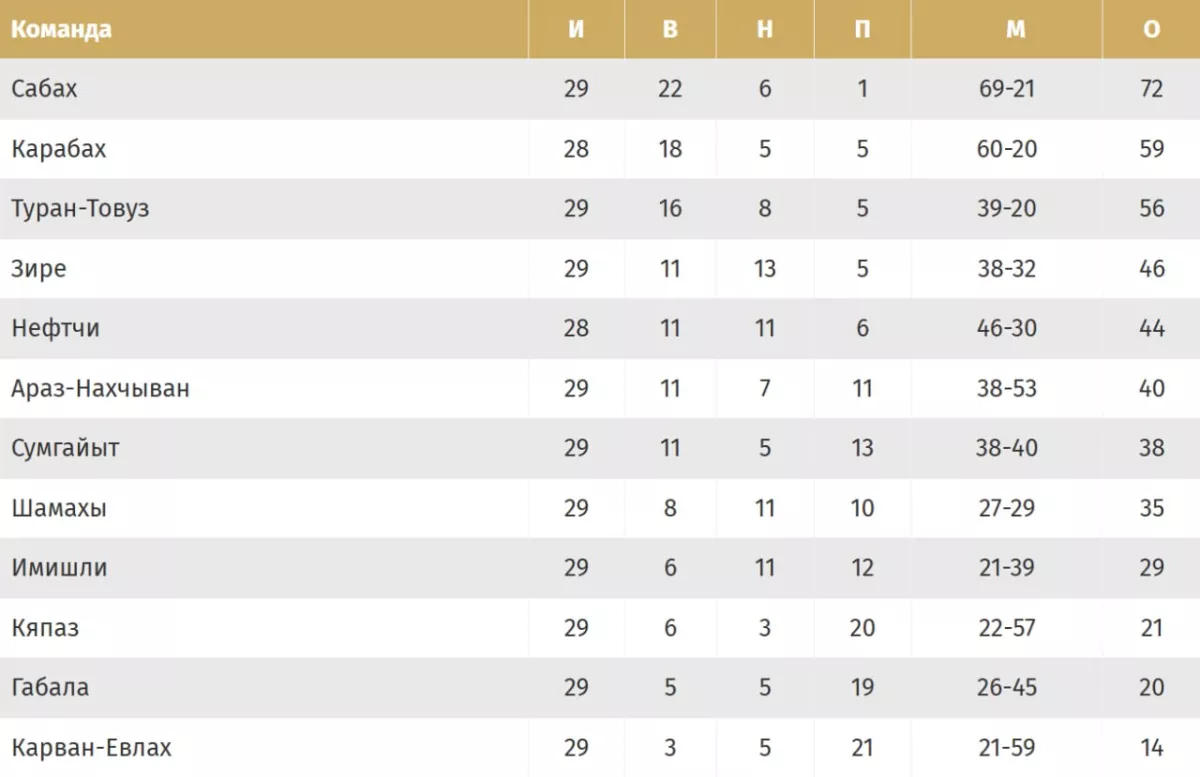This screenshot has width=1200, height=777.
Task: Click the Команда column header
Action: [x=61, y=29]
